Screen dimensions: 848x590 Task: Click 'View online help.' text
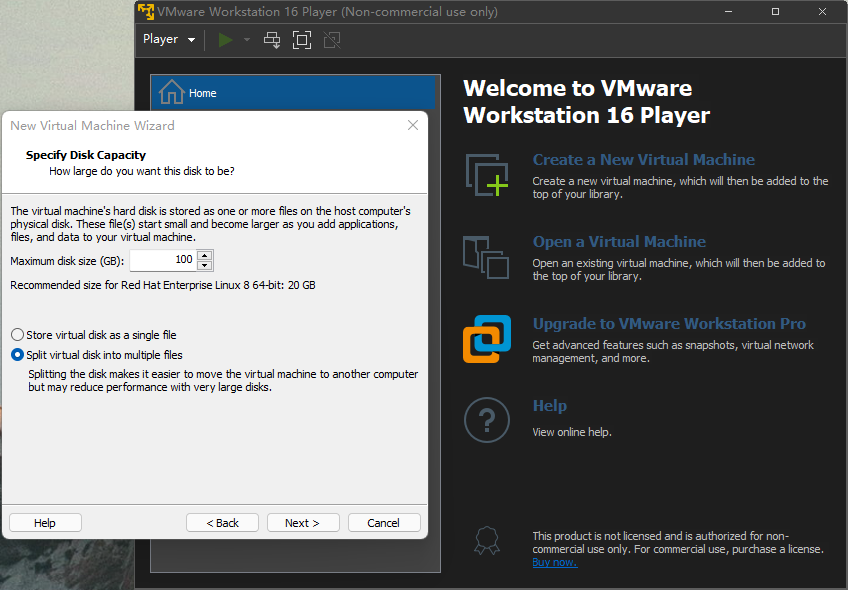(x=572, y=432)
